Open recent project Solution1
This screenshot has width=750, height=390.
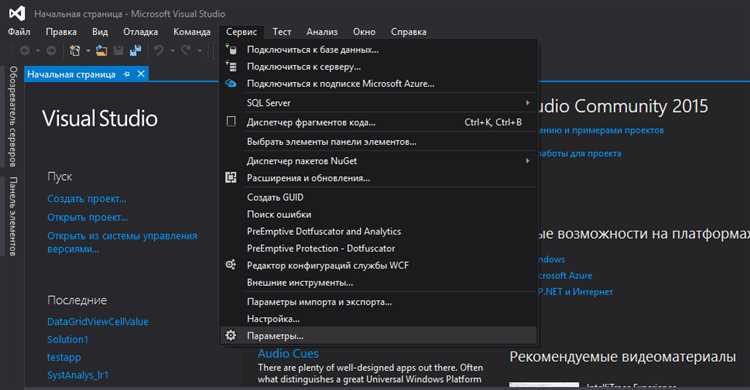67,339
